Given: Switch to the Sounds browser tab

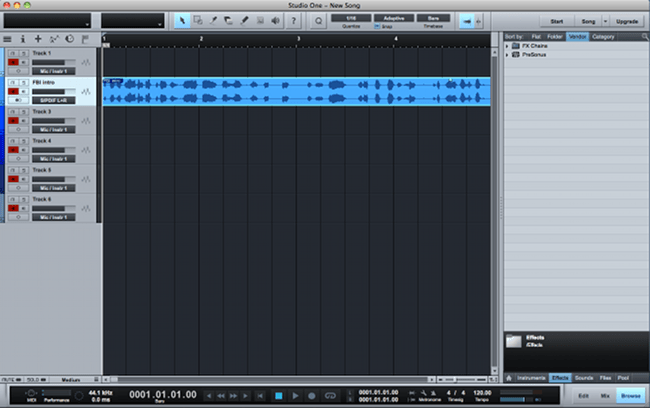Looking at the screenshot, I should [584, 378].
